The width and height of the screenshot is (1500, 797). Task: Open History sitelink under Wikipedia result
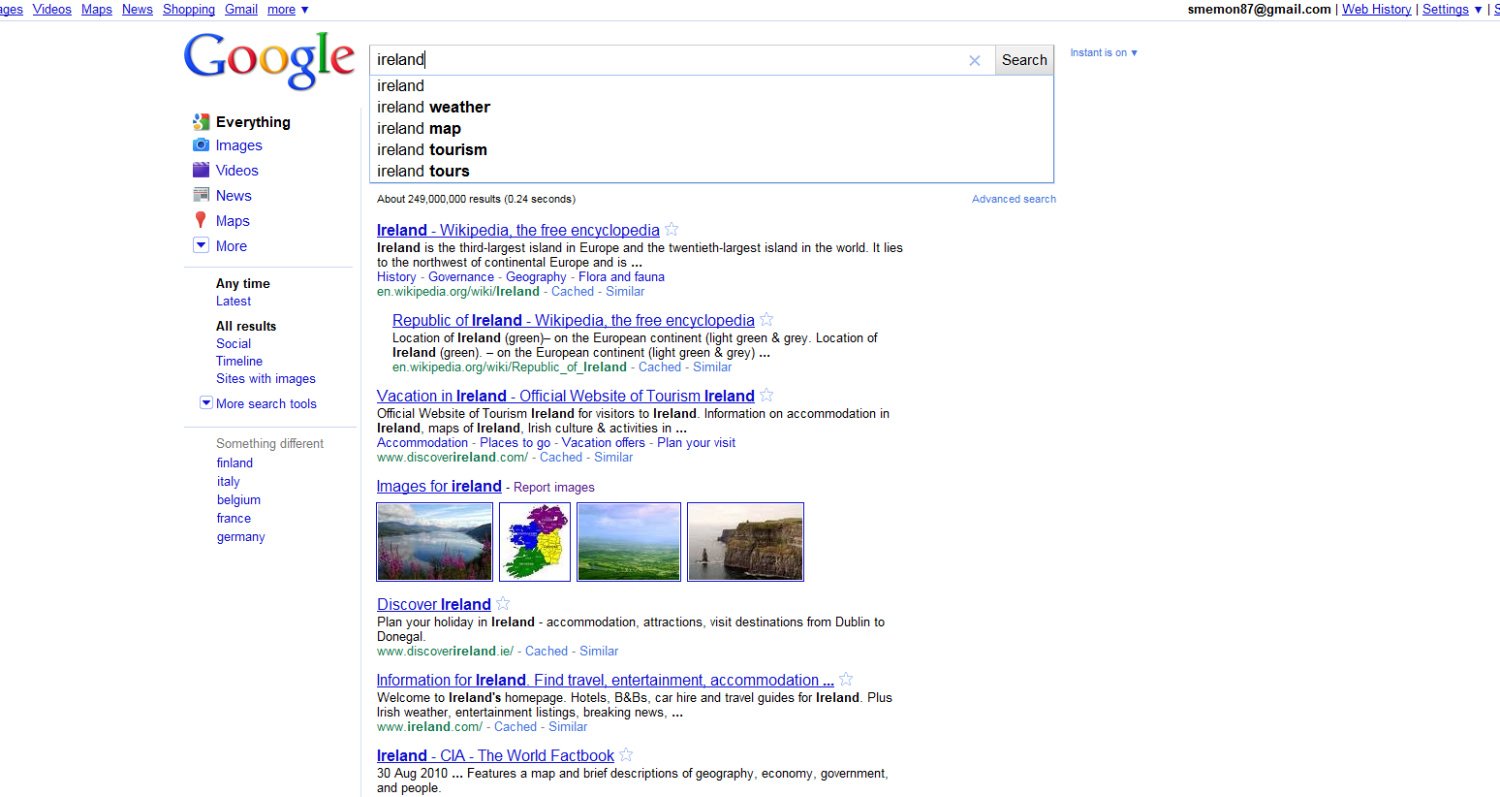pos(396,277)
